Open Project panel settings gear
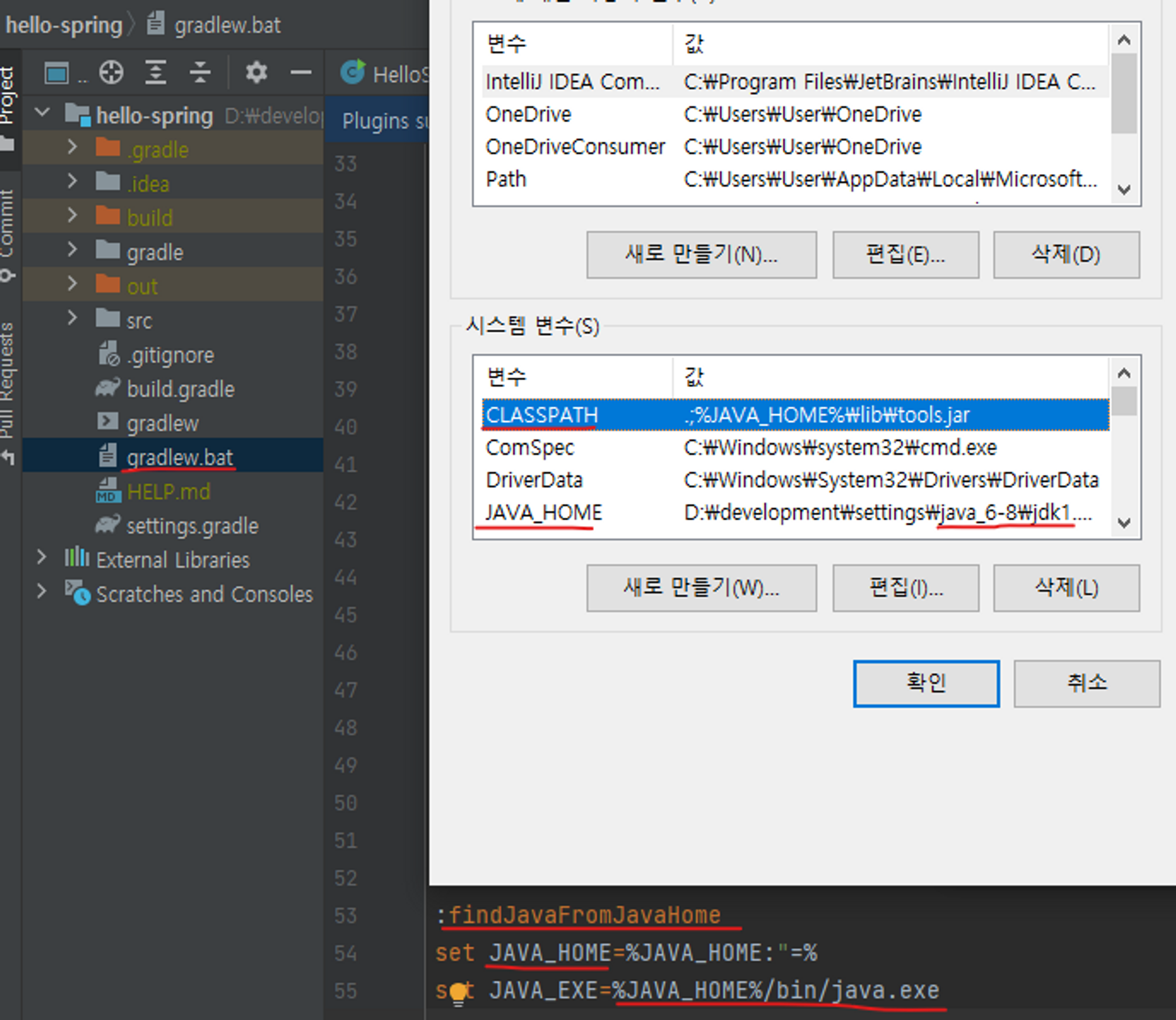1176x1020 pixels. [256, 73]
